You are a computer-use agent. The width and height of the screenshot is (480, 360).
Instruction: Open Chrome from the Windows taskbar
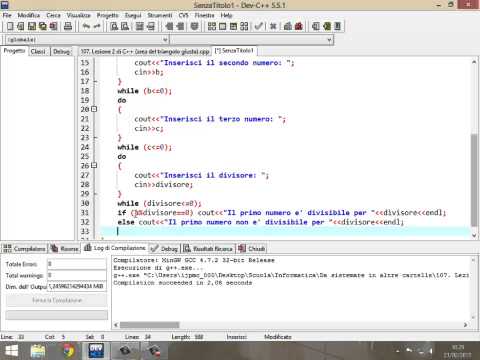(68, 351)
